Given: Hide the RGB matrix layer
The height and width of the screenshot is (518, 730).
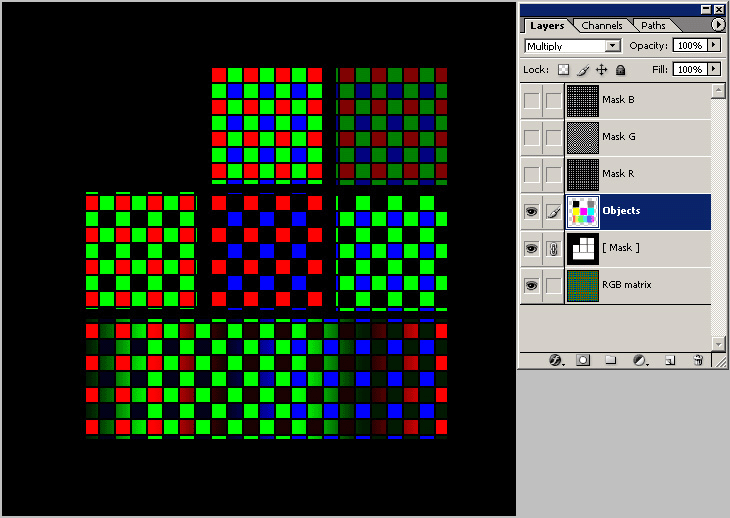Looking at the screenshot, I should pyautogui.click(x=531, y=285).
